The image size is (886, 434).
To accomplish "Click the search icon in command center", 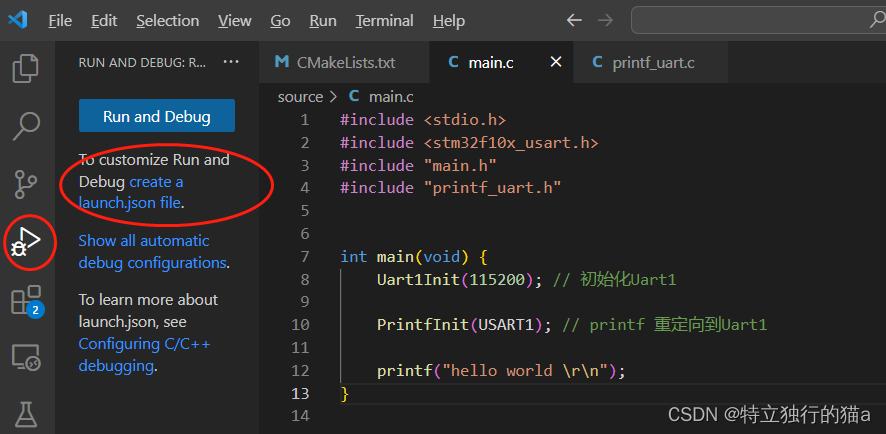I will (x=876, y=20).
